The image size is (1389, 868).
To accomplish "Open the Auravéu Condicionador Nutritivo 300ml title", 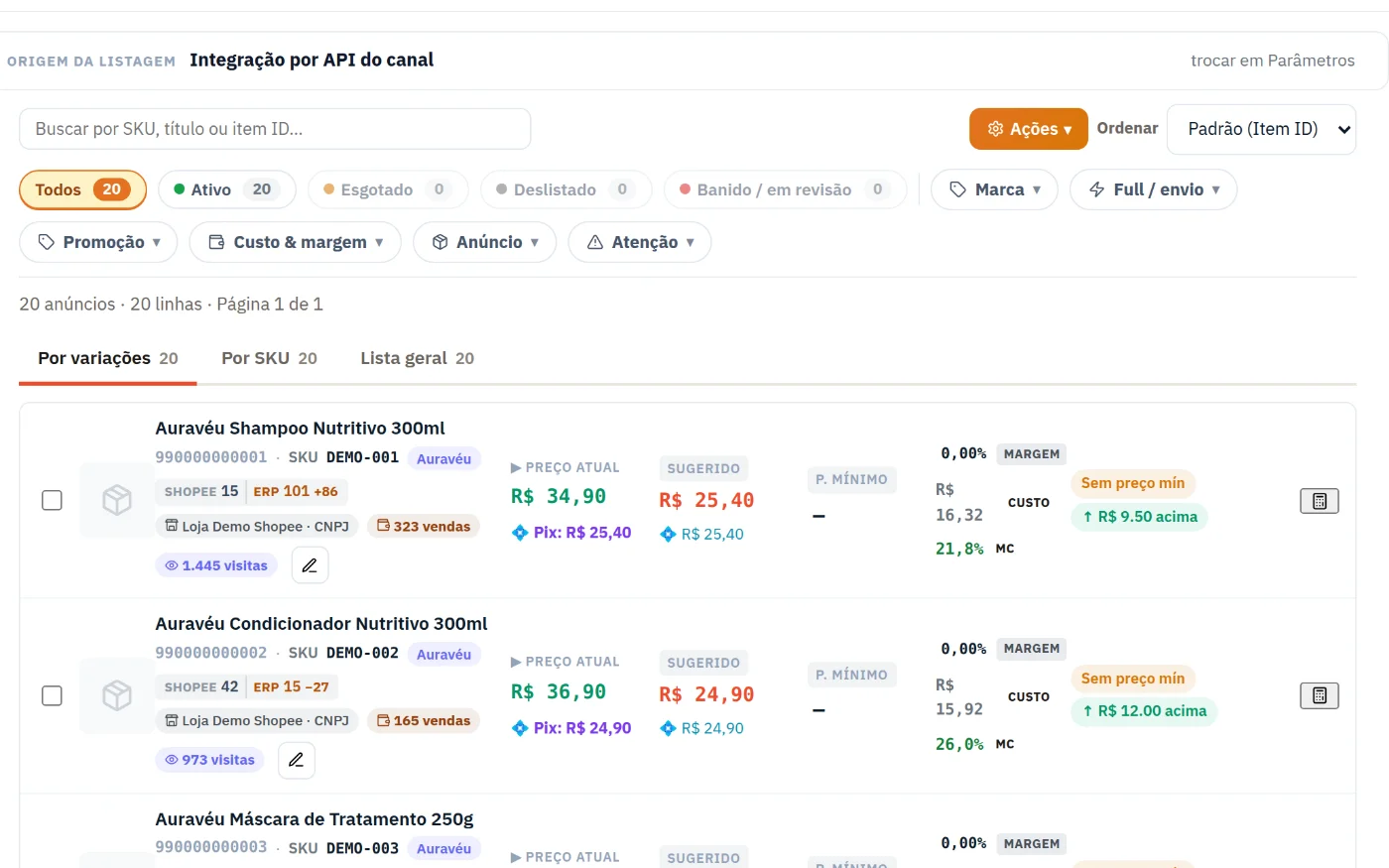I will tap(321, 624).
